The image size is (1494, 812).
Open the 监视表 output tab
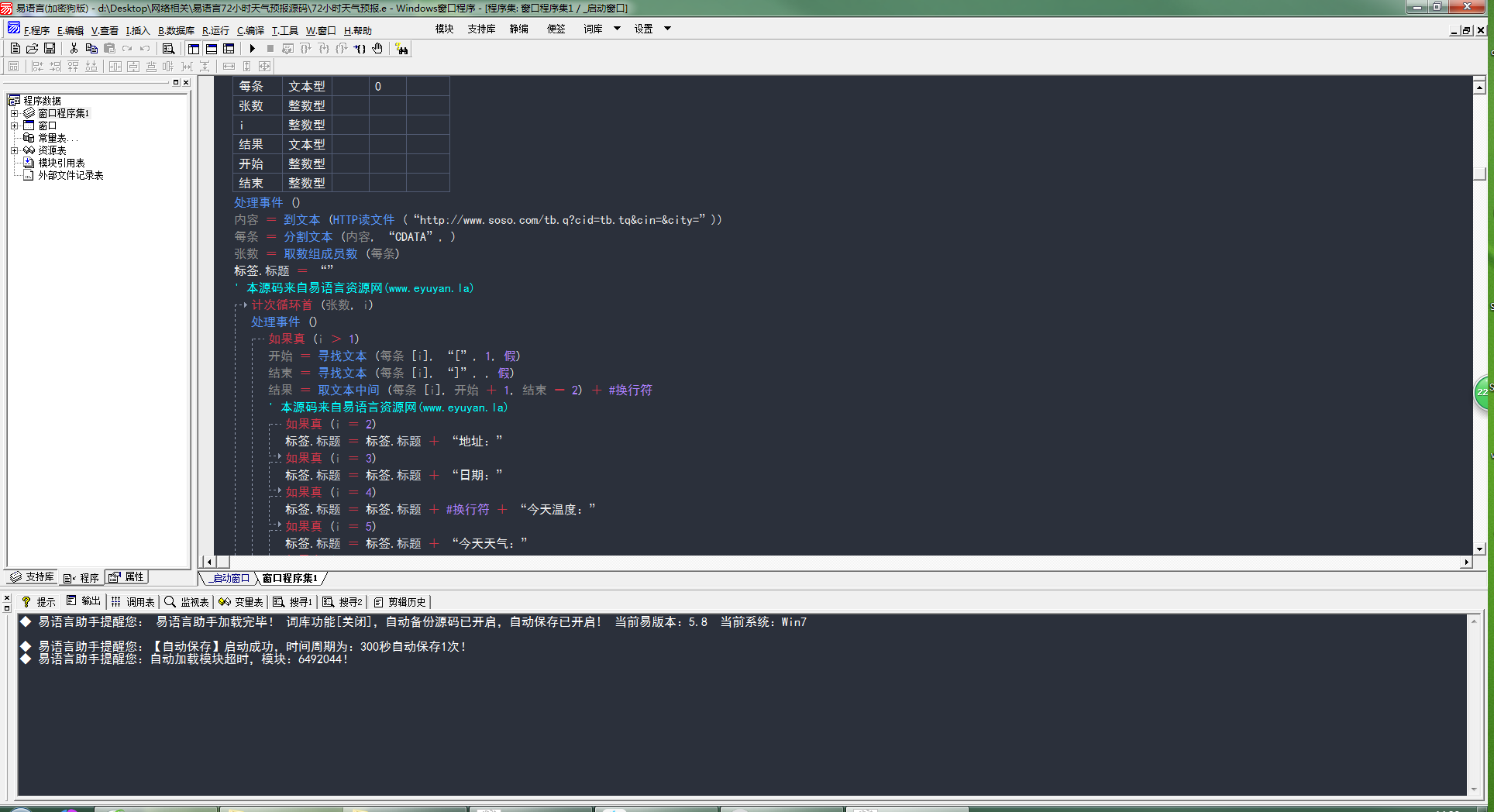(187, 602)
